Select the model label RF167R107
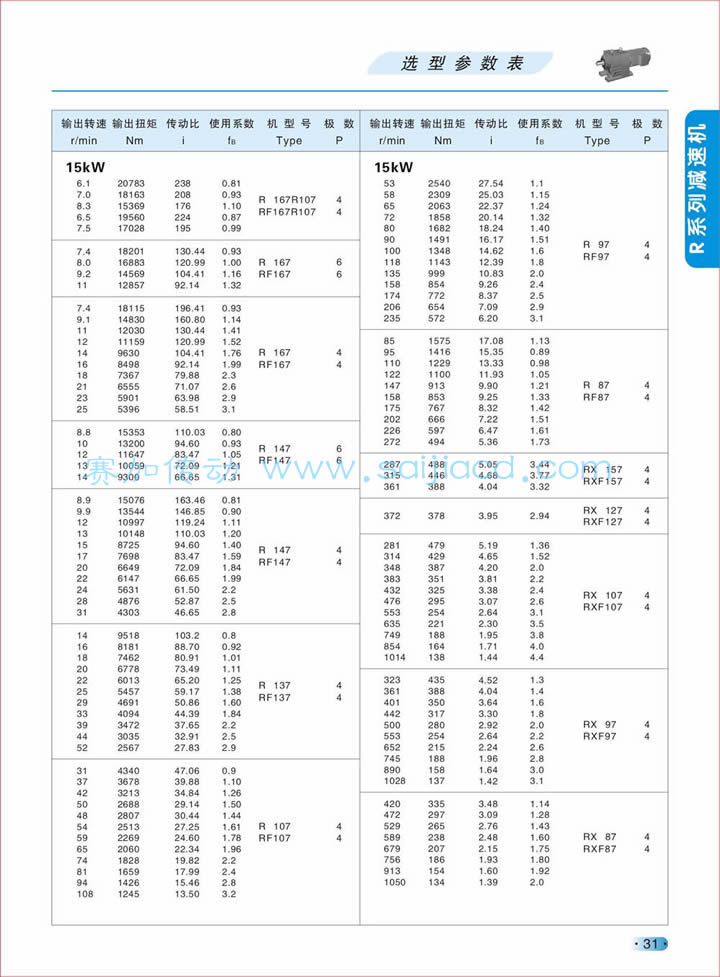This screenshot has height=977, width=720. [287, 212]
